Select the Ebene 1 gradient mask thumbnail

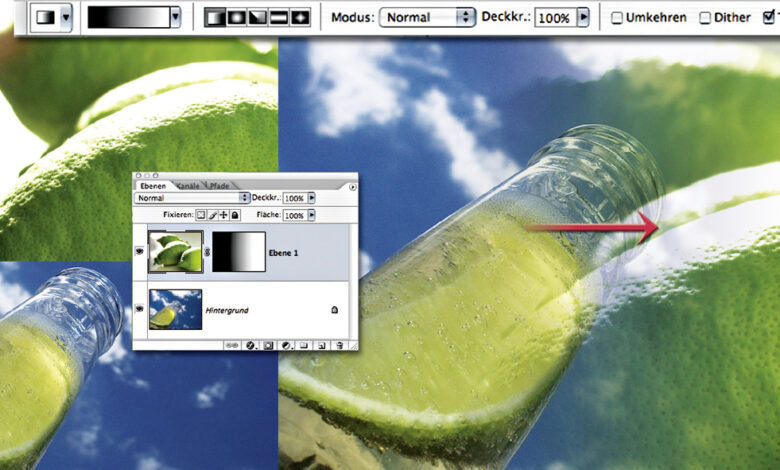pyautogui.click(x=239, y=252)
